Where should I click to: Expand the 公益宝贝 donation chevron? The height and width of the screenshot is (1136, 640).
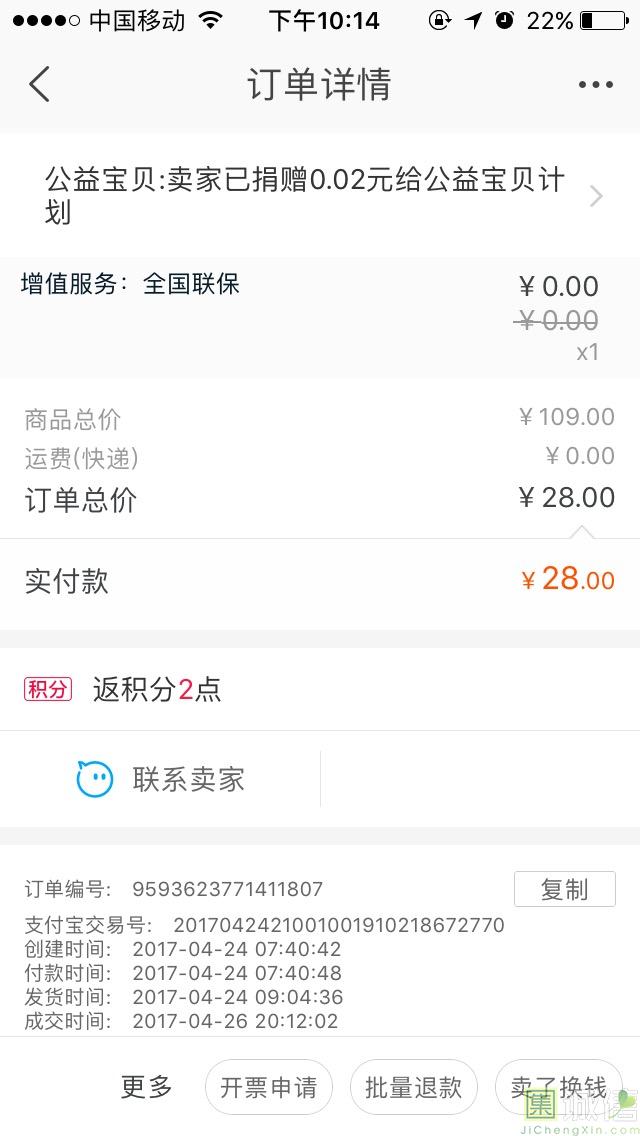597,196
